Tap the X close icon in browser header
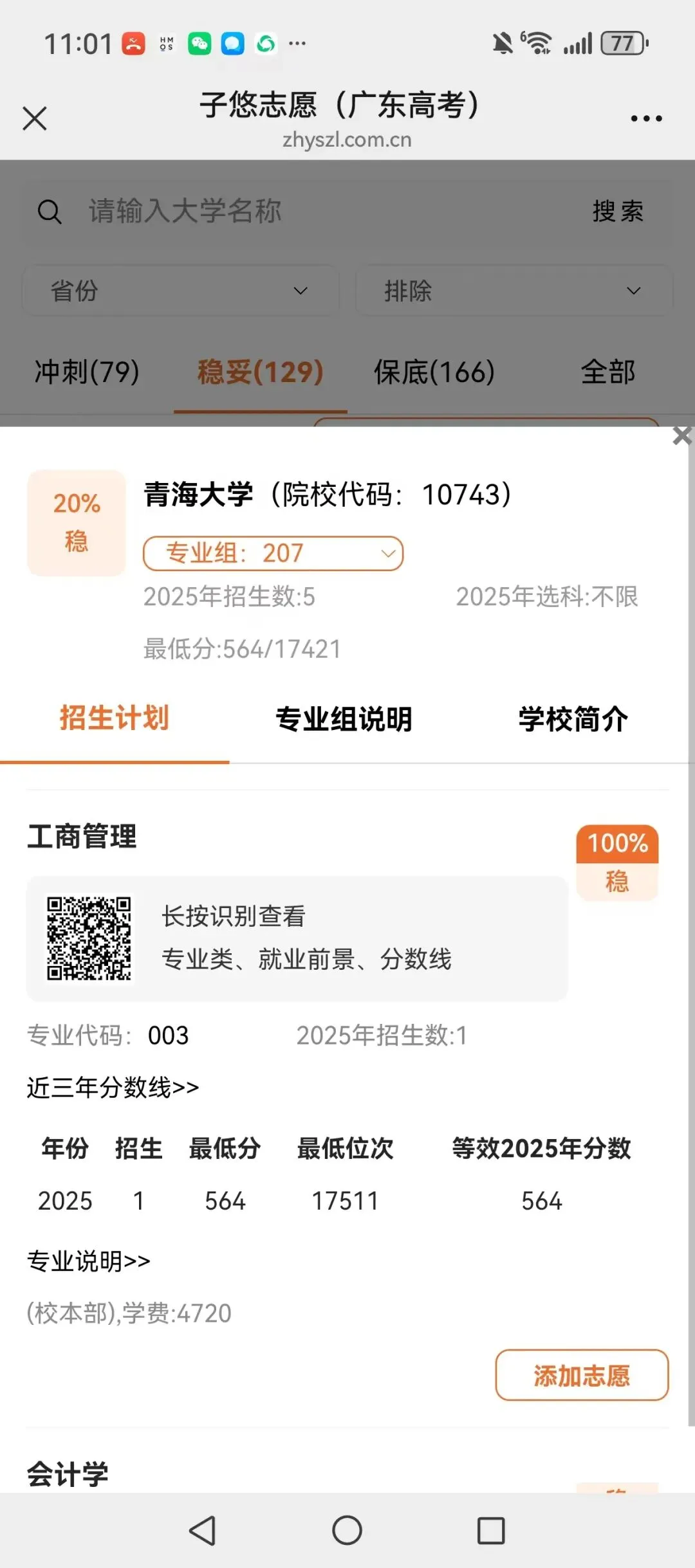Screen dimensions: 695x1568 35,118
